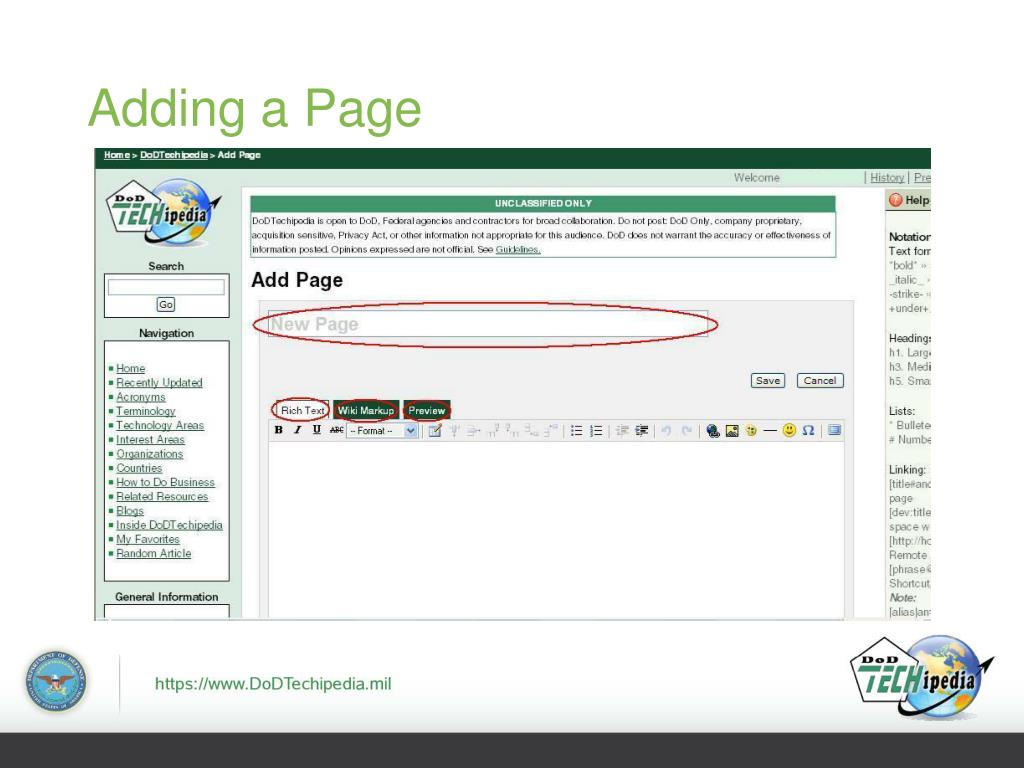Click the full-screen editor icon
The height and width of the screenshot is (768, 1024).
coord(835,430)
